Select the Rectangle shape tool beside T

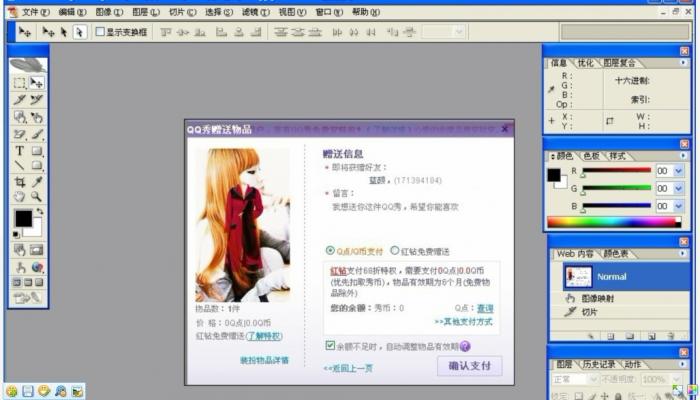click(x=37, y=151)
